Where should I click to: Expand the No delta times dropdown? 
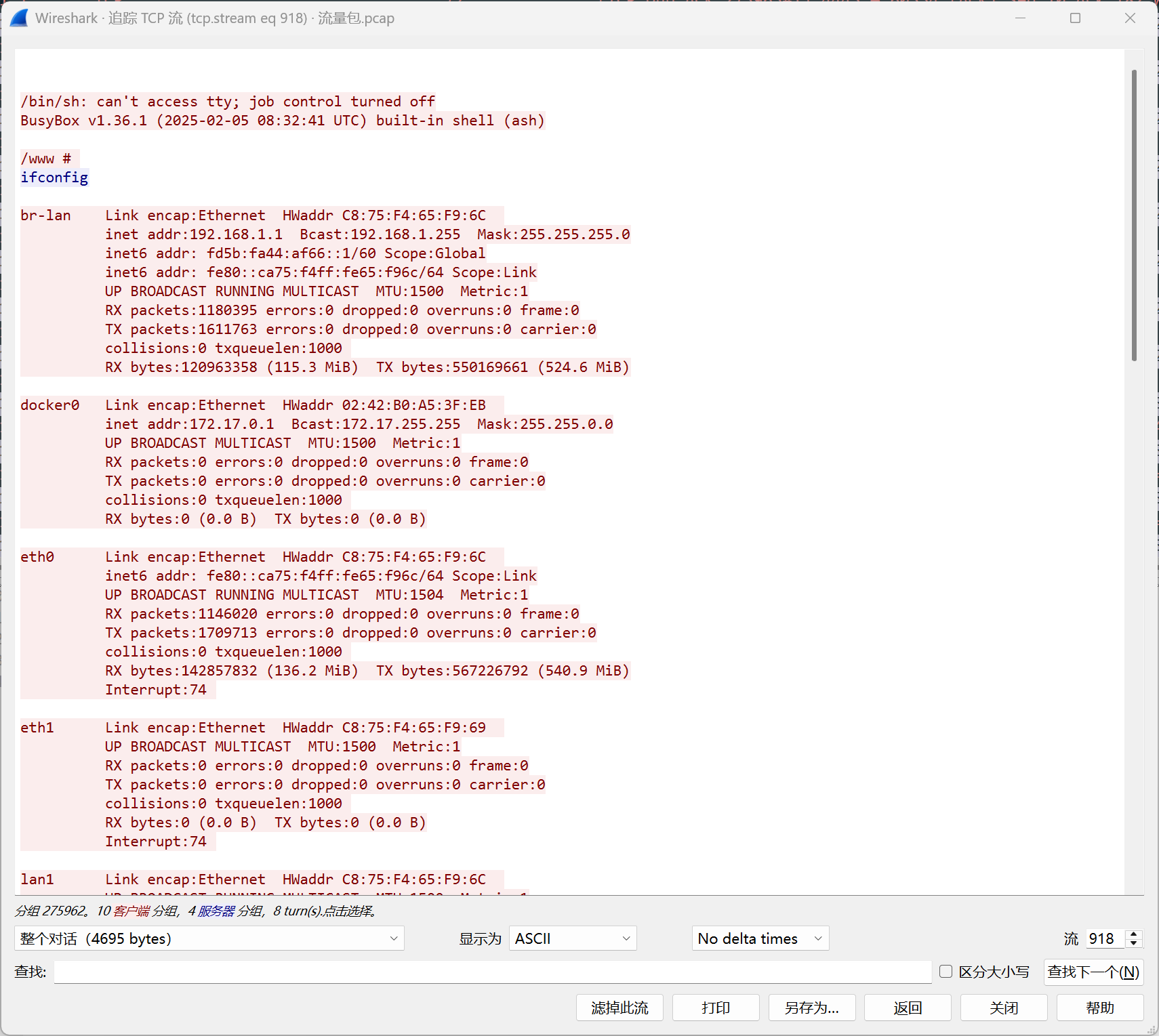click(x=760, y=938)
